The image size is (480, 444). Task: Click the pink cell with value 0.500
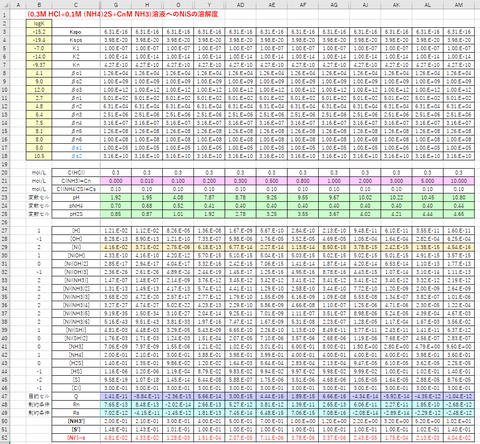pos(272,181)
